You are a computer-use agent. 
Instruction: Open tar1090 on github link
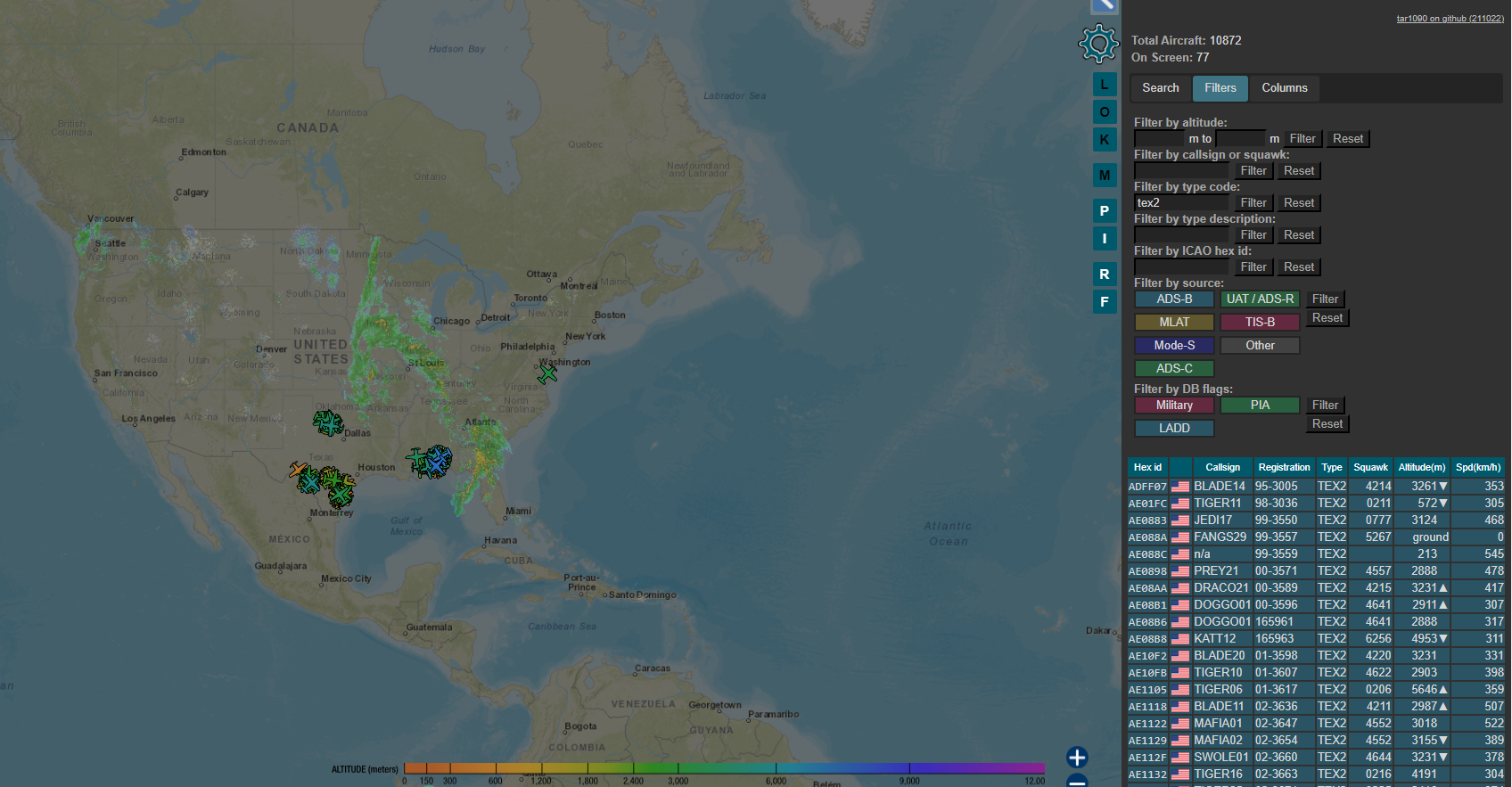(x=1450, y=19)
